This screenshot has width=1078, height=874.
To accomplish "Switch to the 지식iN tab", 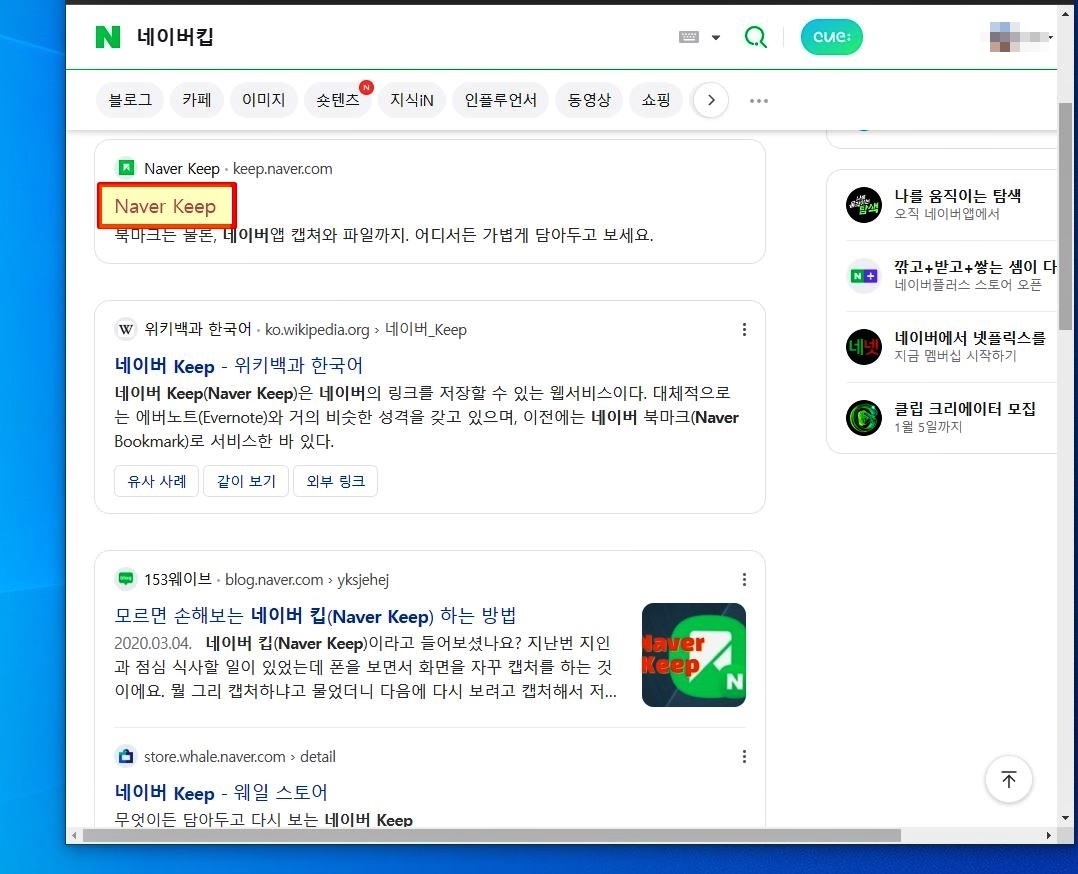I will click(x=412, y=100).
